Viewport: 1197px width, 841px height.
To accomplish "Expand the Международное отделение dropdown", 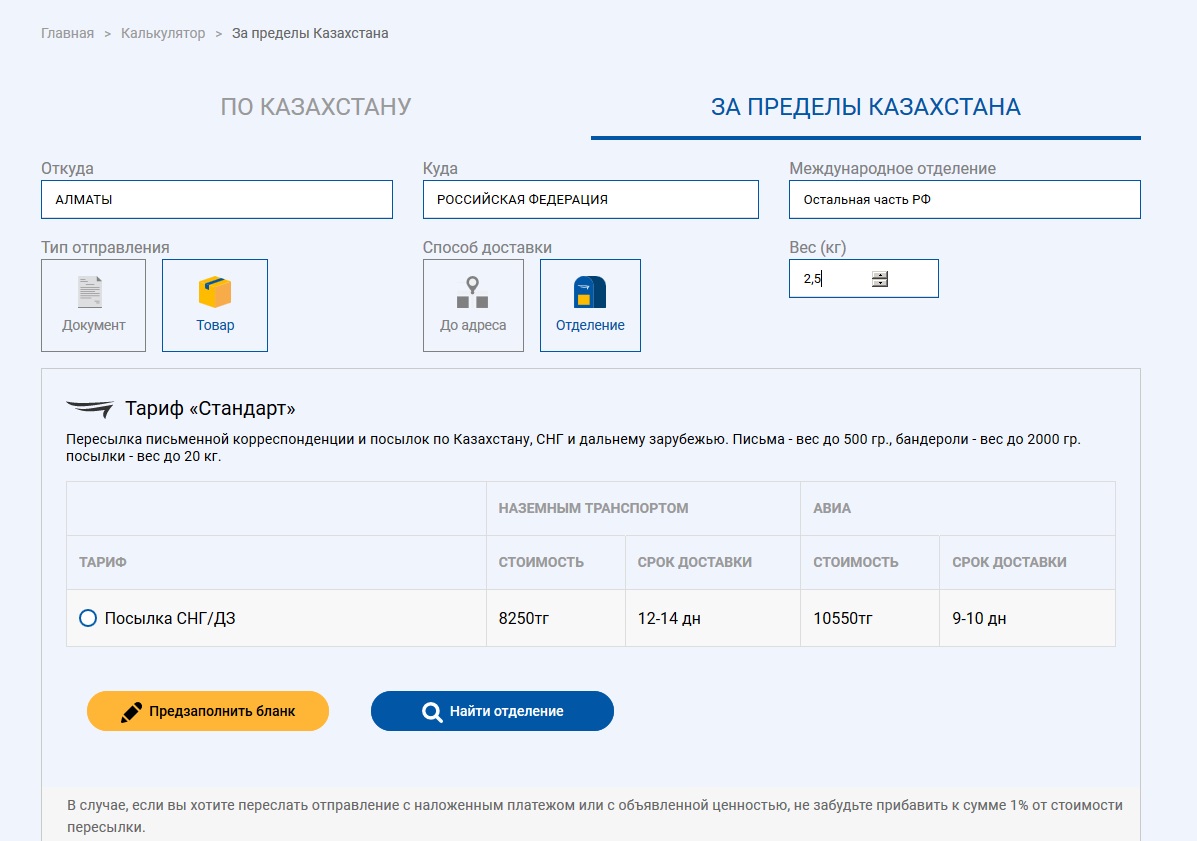I will [x=964, y=199].
